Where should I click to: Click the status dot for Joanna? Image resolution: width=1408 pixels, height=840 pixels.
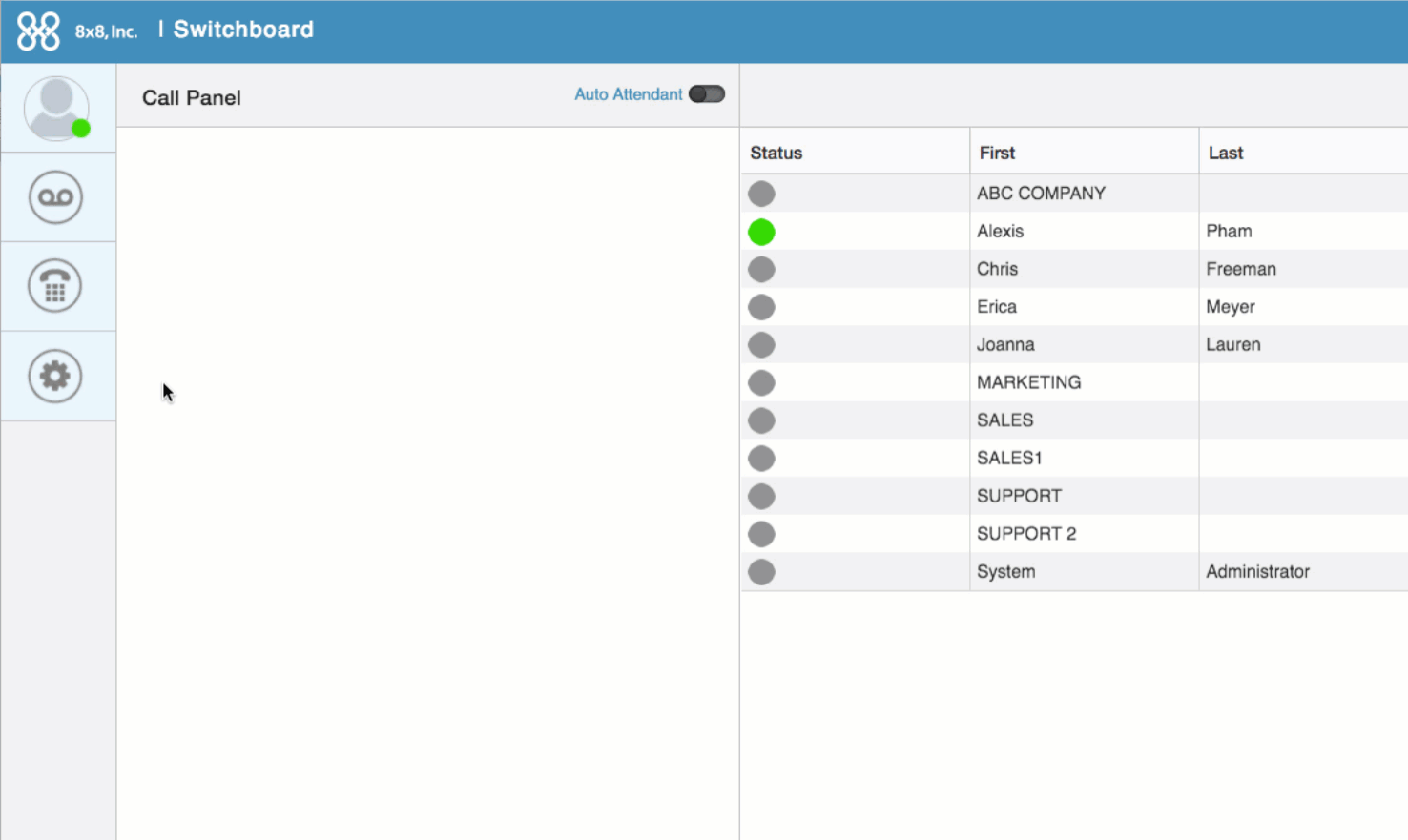[761, 345]
